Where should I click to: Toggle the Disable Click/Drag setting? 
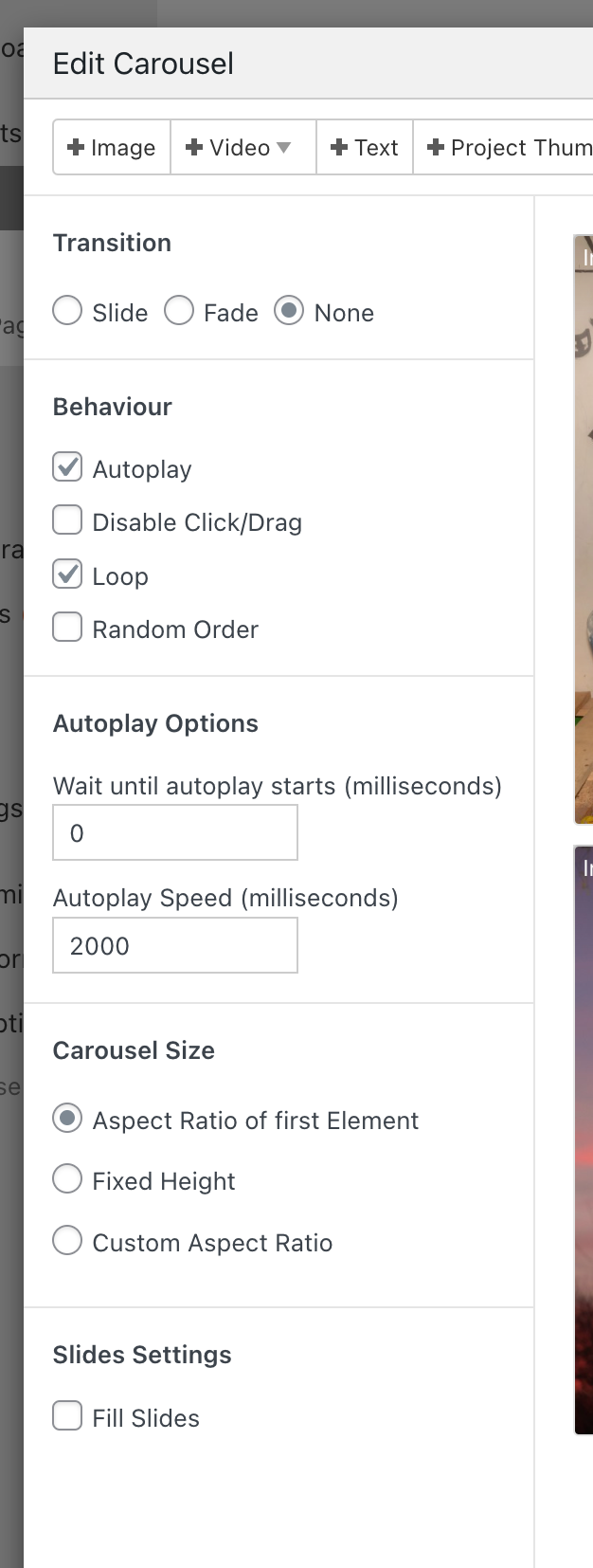click(67, 520)
